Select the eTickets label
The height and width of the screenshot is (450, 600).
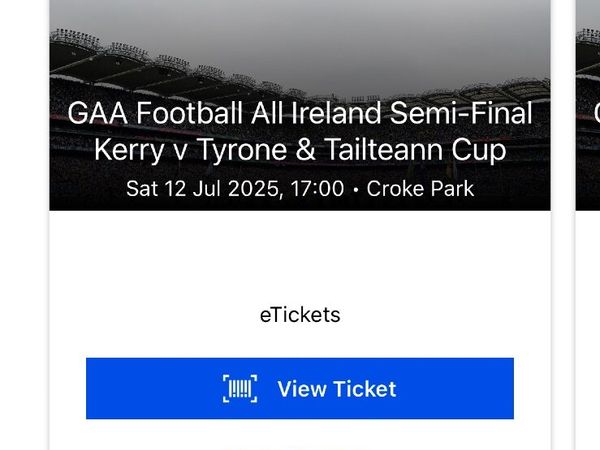[300, 315]
